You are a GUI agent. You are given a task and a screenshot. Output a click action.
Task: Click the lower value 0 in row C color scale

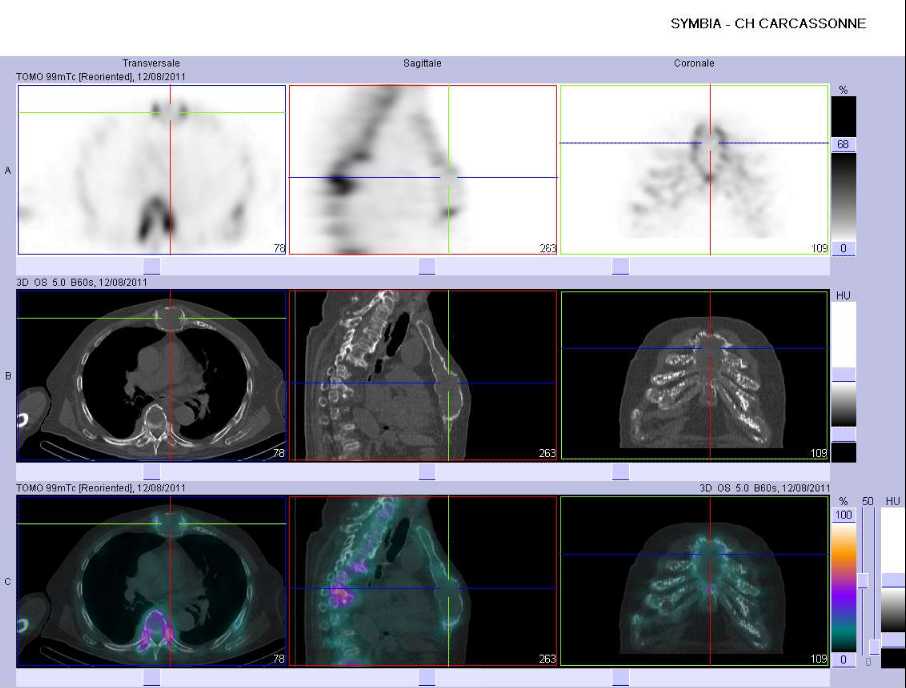pos(844,660)
